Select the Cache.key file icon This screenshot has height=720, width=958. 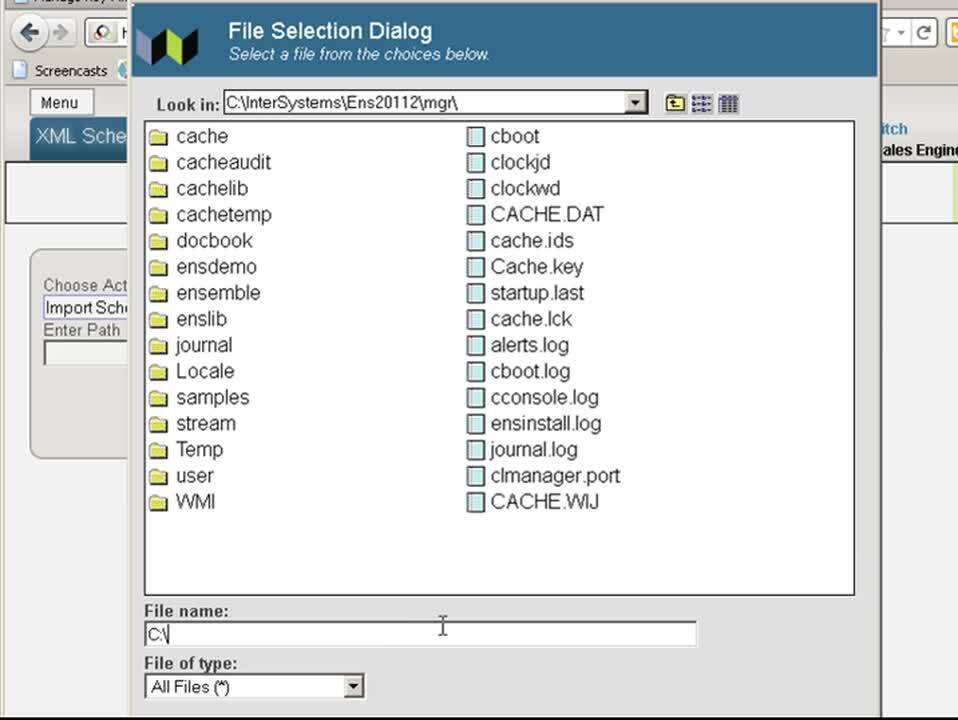click(474, 266)
